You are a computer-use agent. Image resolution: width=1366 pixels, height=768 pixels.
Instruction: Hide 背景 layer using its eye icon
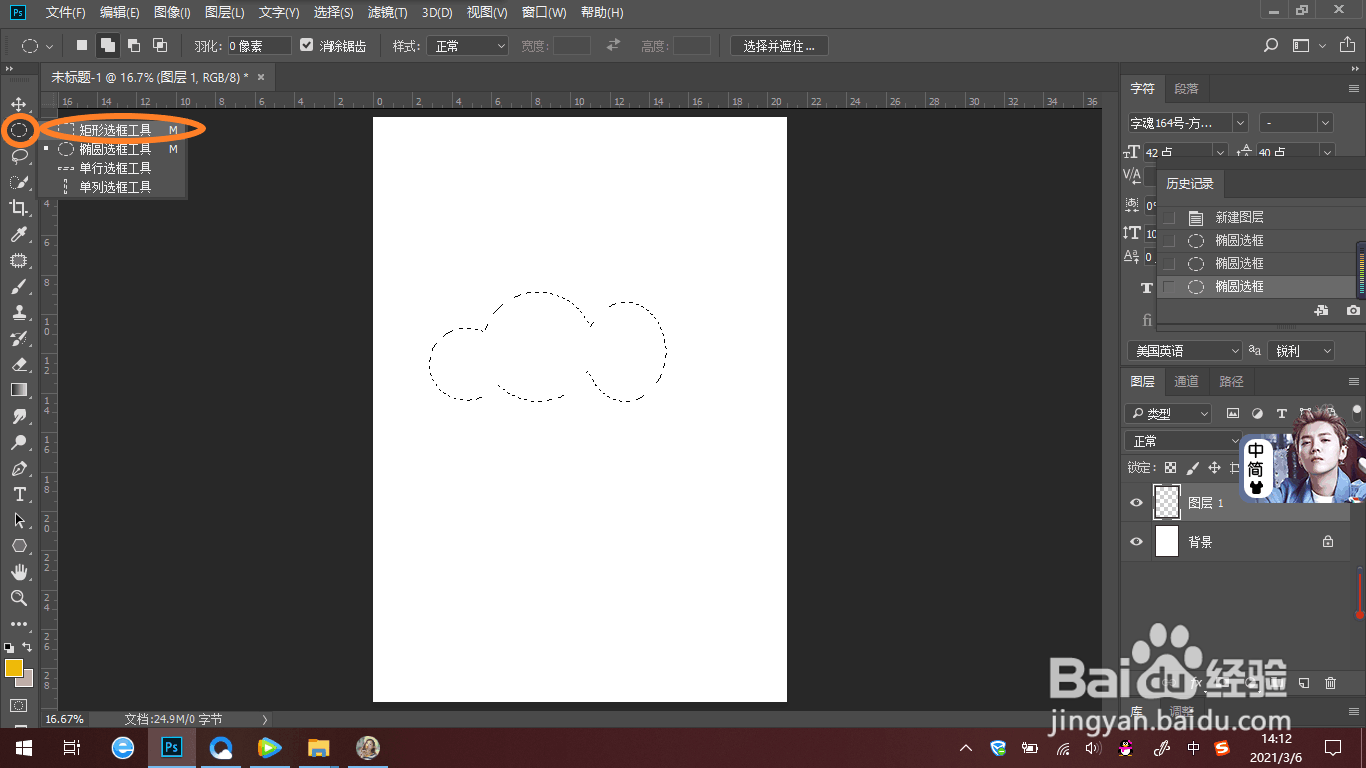(x=1136, y=542)
